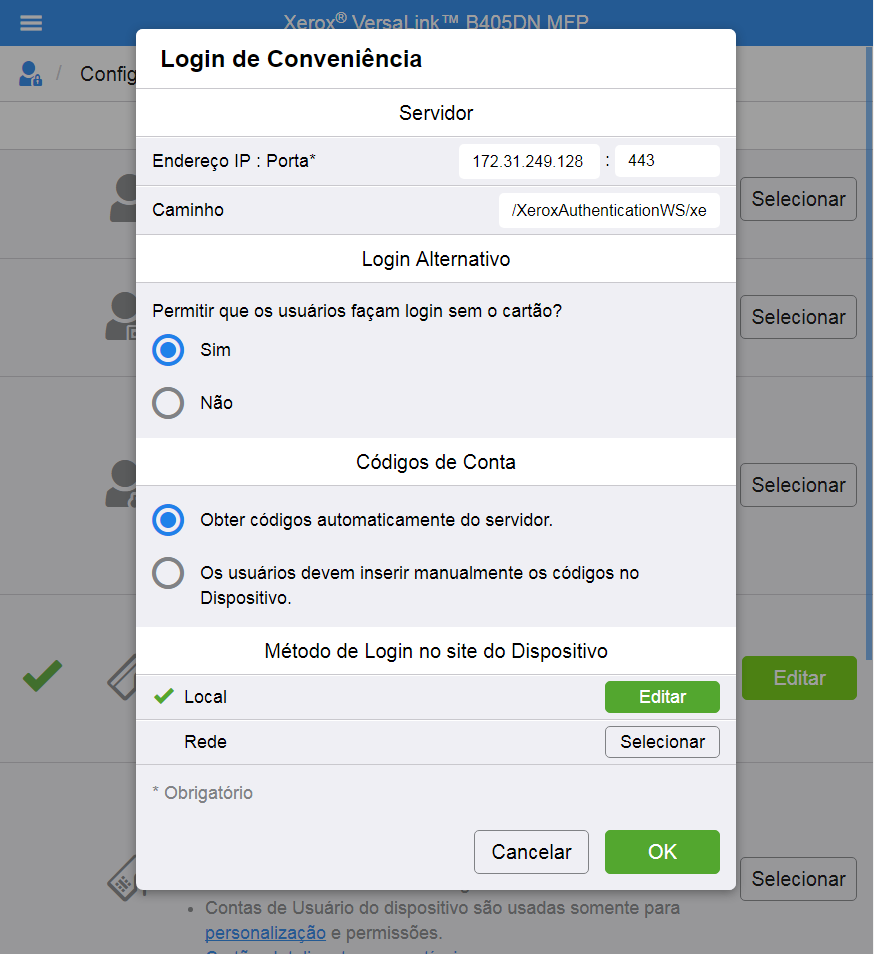Click the user lock icon in breadcrumb
874x954 pixels.
31,74
